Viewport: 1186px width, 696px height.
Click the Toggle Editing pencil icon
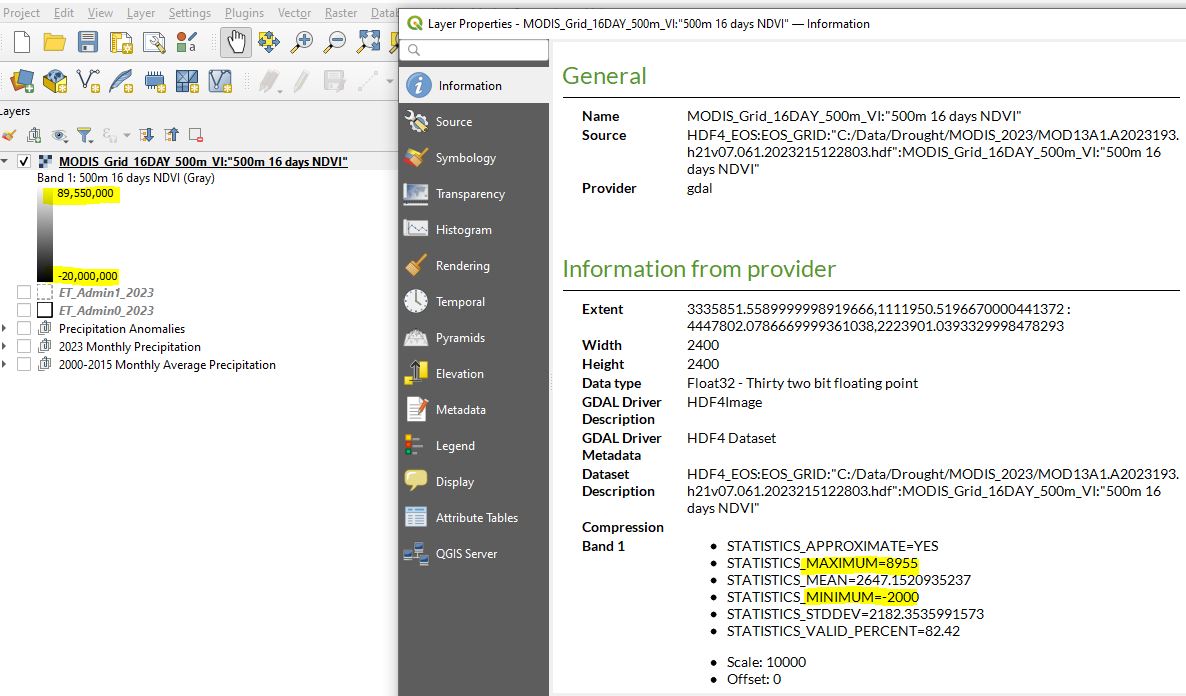coord(301,81)
